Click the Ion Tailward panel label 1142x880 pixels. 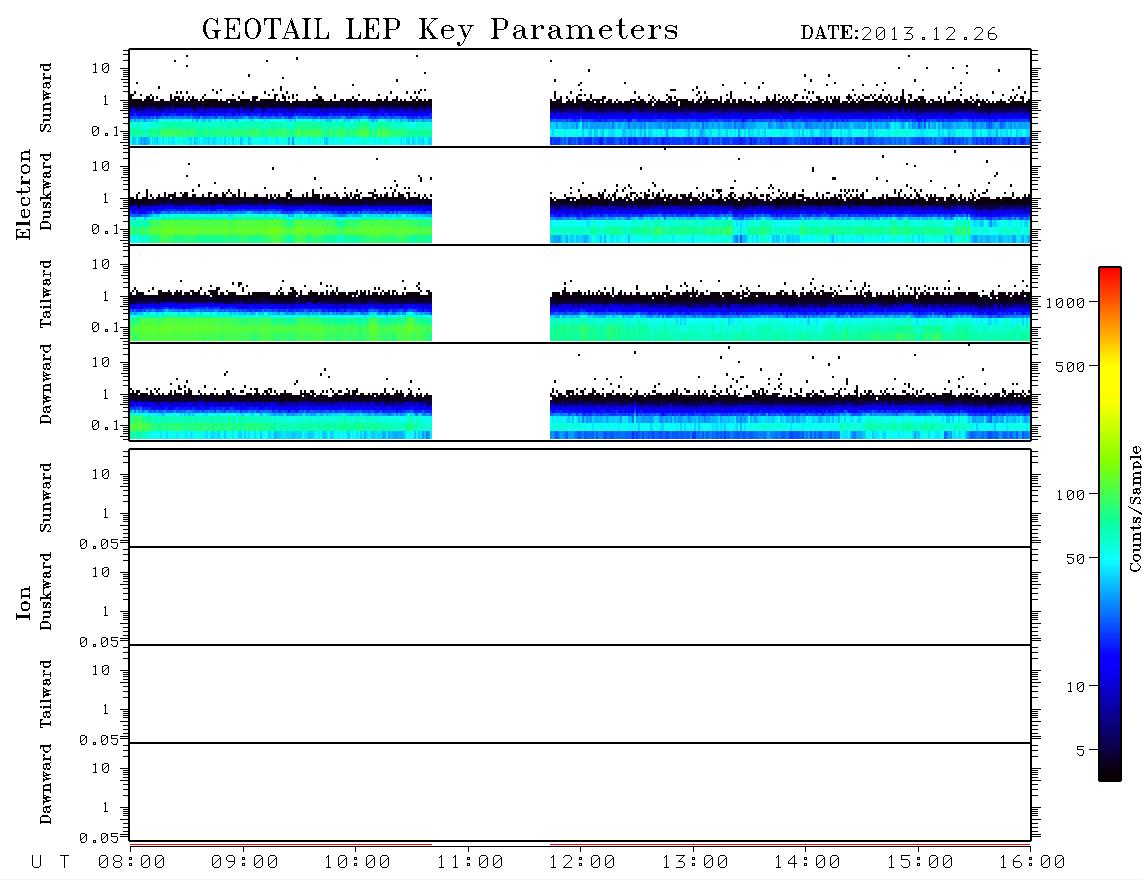pos(46,694)
